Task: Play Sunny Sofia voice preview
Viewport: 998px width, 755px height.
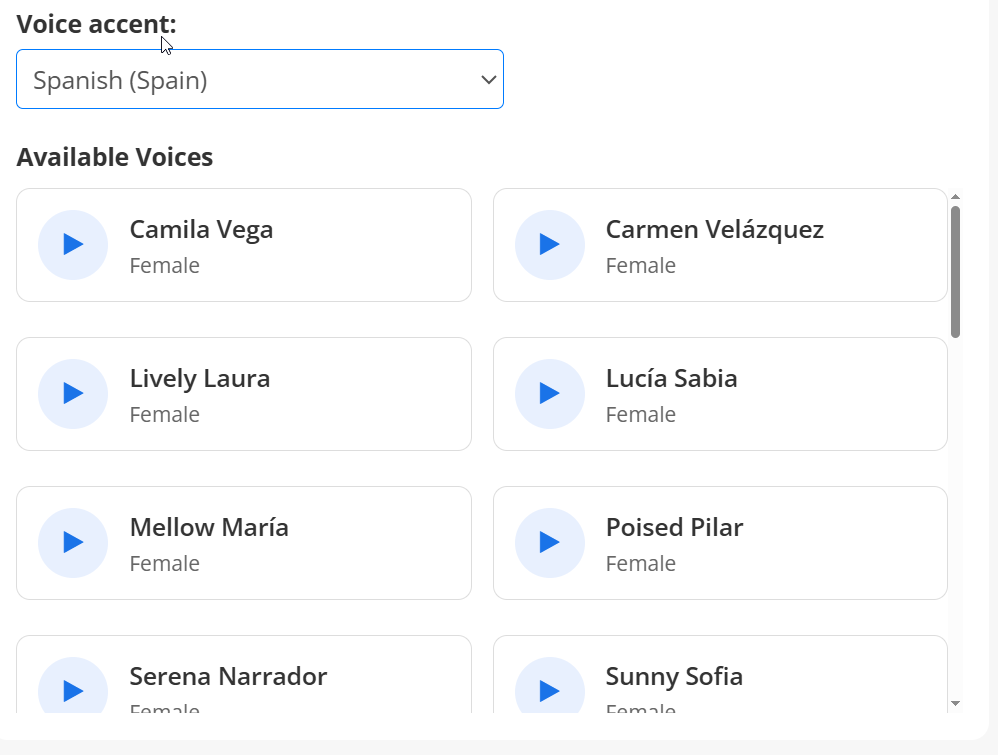Action: tap(549, 690)
